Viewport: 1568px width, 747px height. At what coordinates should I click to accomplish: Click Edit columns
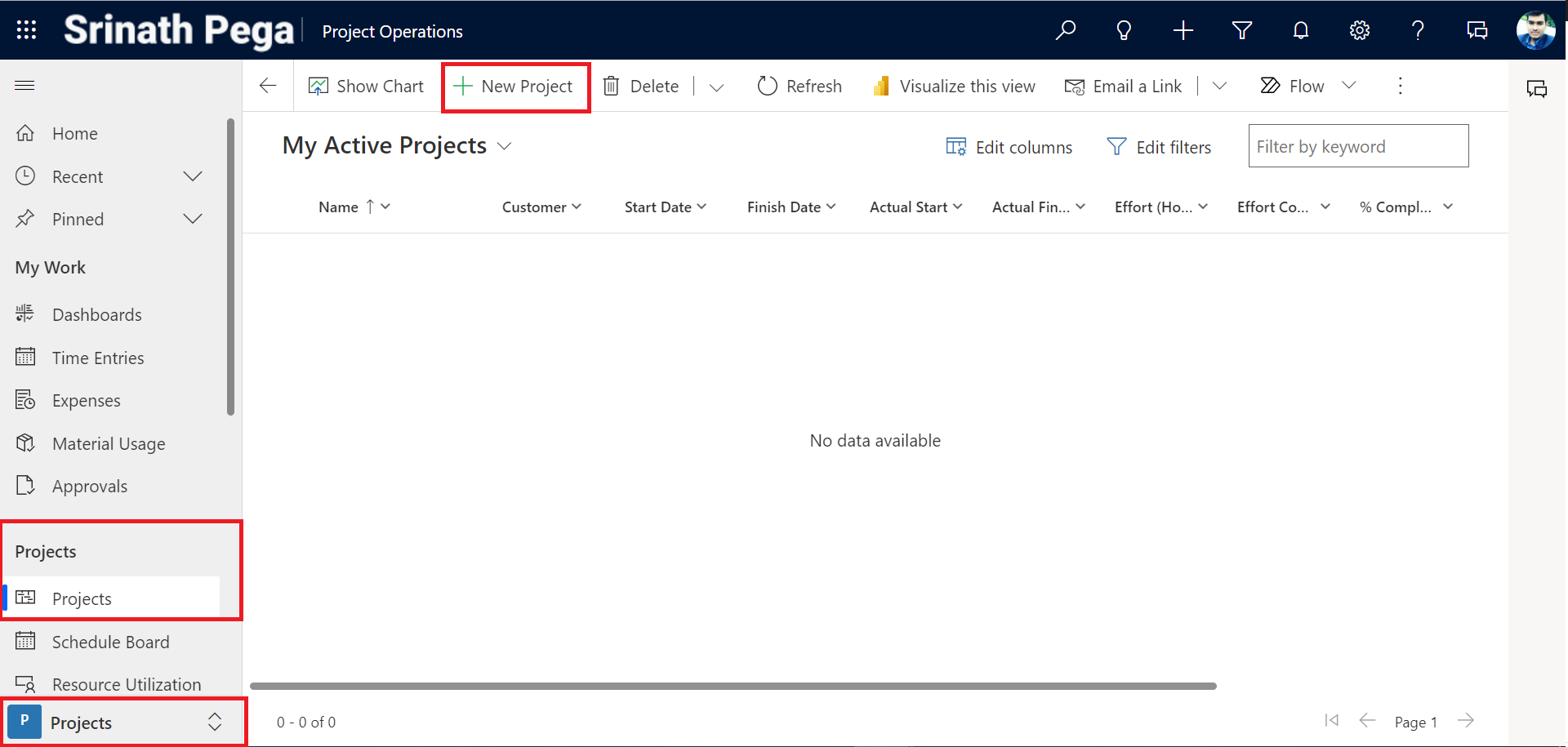coord(1009,147)
